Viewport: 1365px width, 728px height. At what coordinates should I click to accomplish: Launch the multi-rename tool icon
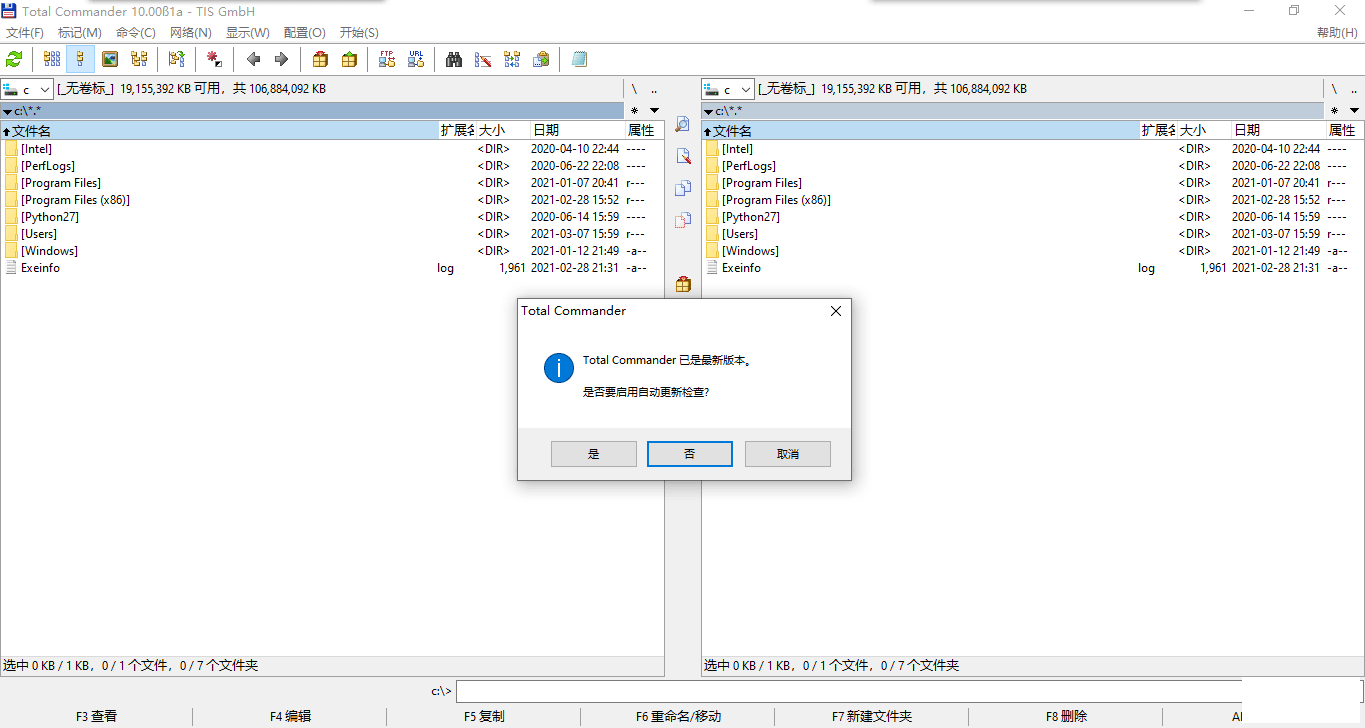483,59
